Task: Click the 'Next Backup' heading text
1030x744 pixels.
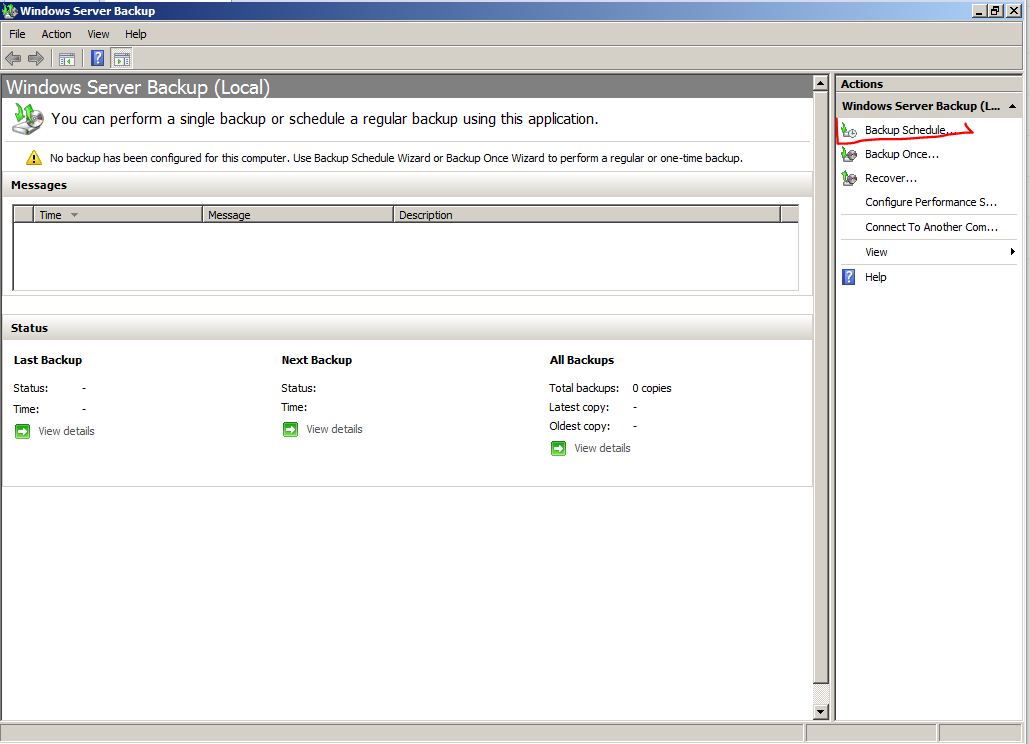Action: (x=317, y=361)
